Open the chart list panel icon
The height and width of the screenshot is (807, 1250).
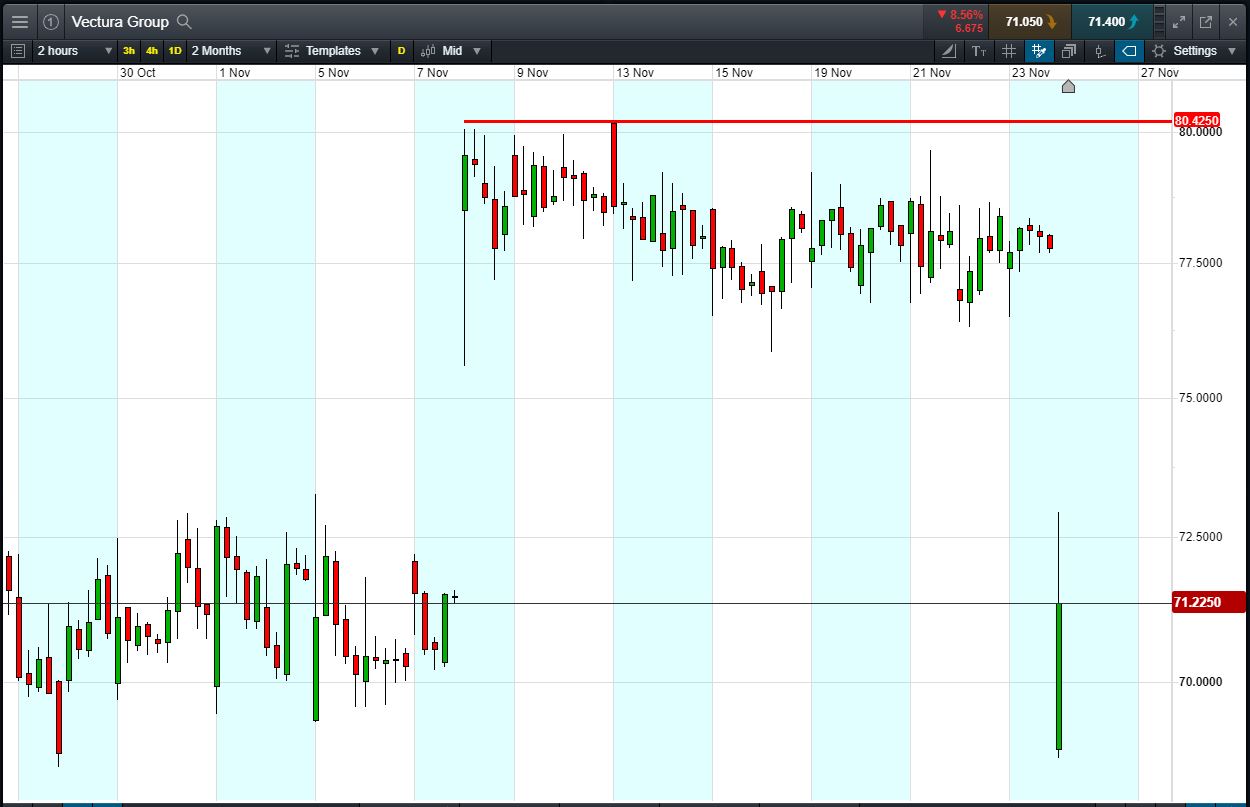[x=17, y=51]
